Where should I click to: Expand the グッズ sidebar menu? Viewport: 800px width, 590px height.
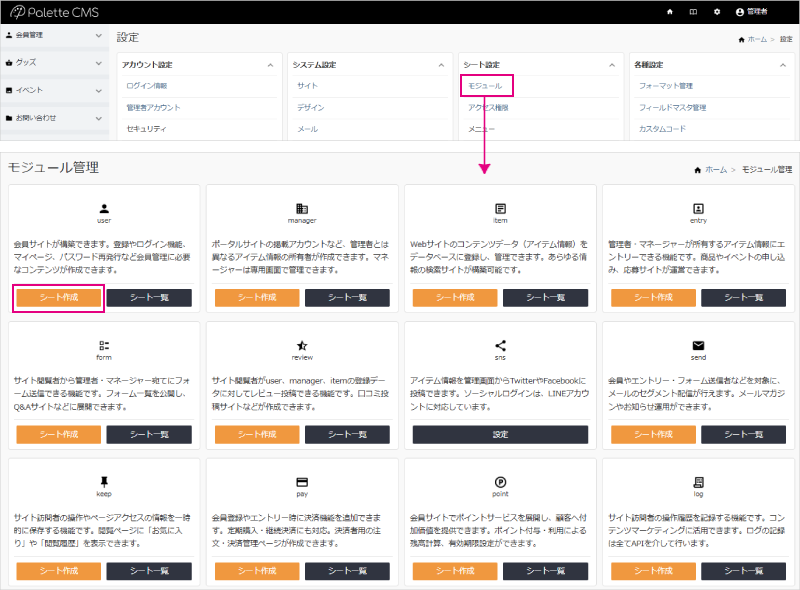click(x=54, y=62)
